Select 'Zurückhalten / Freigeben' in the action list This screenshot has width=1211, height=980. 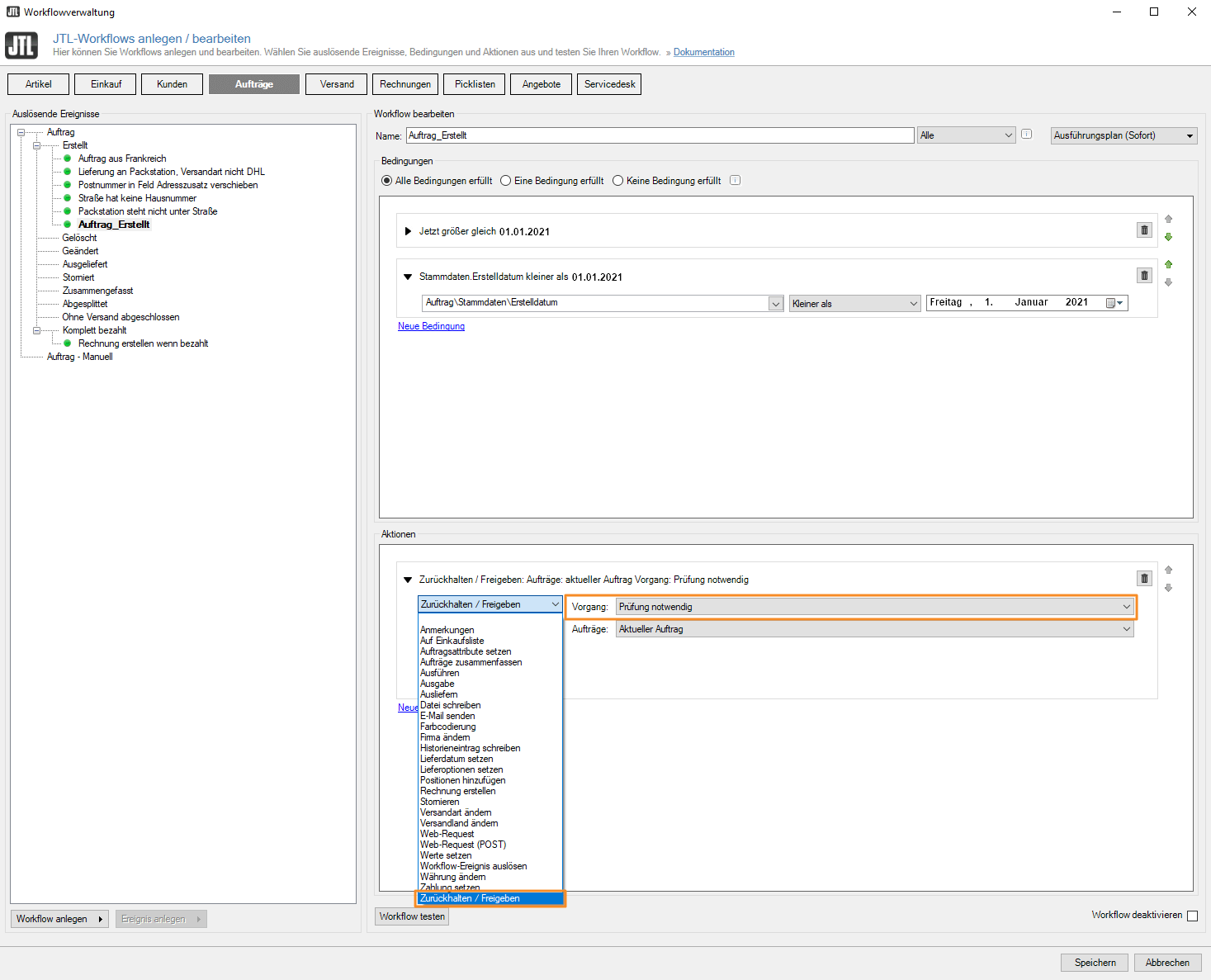(490, 898)
